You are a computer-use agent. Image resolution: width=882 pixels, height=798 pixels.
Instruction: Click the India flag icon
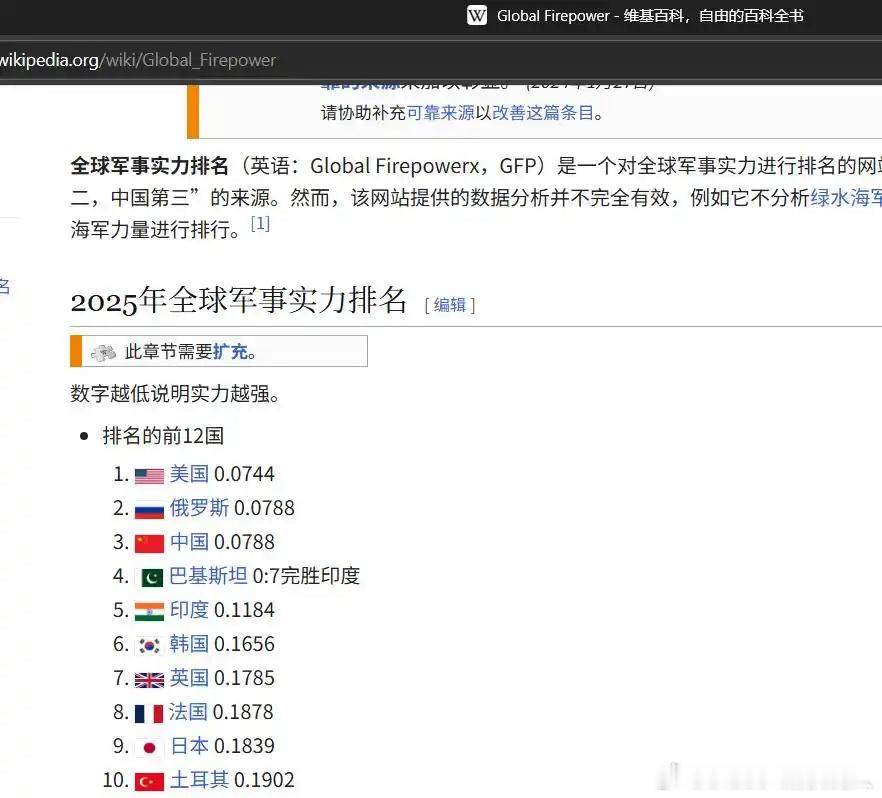coord(149,611)
